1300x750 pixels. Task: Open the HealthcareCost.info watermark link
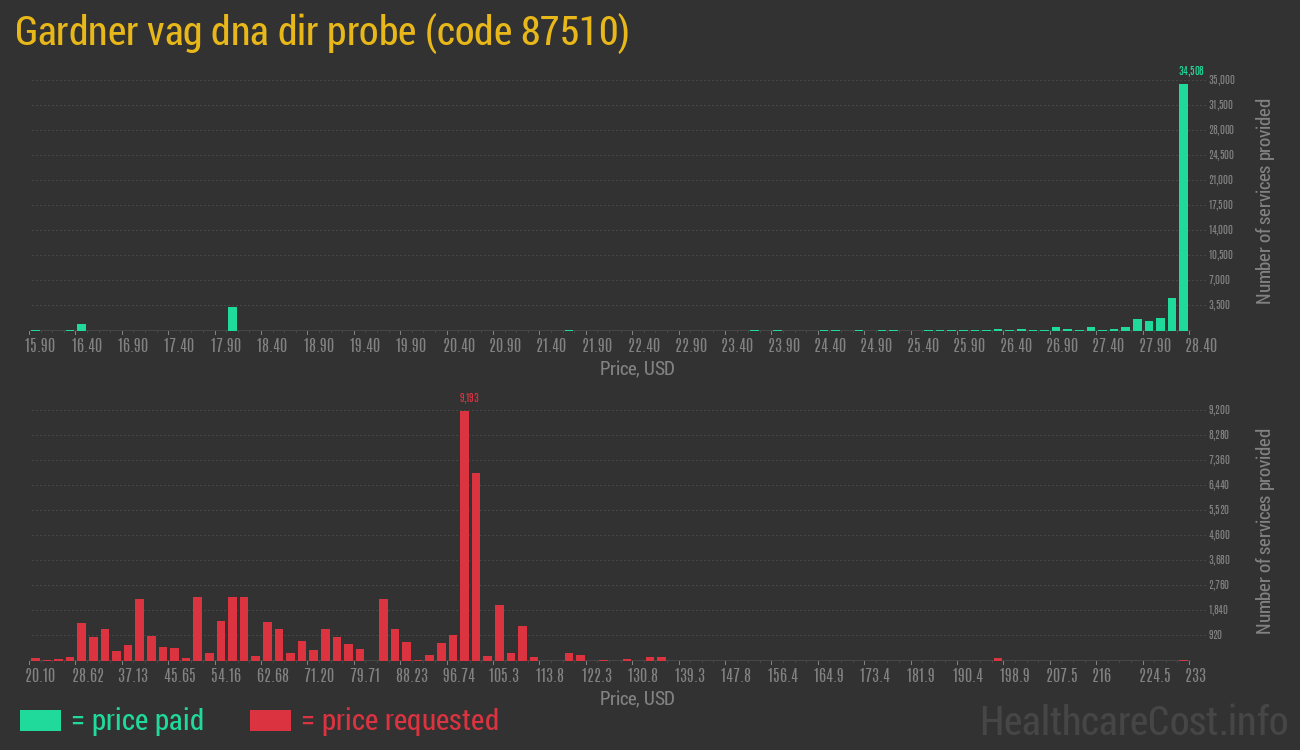point(1134,720)
